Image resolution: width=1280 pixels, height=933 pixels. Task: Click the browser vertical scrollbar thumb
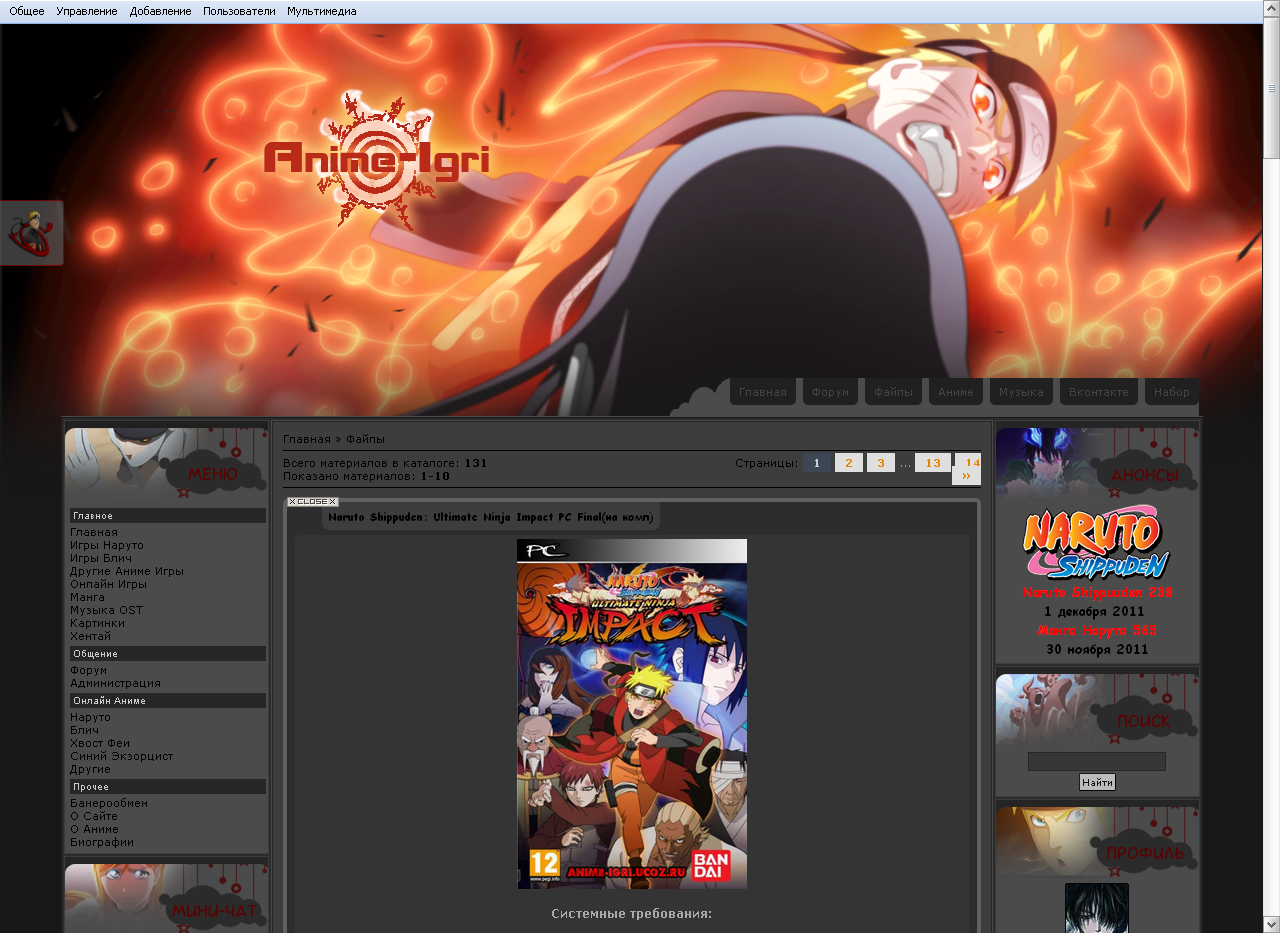click(x=1271, y=88)
